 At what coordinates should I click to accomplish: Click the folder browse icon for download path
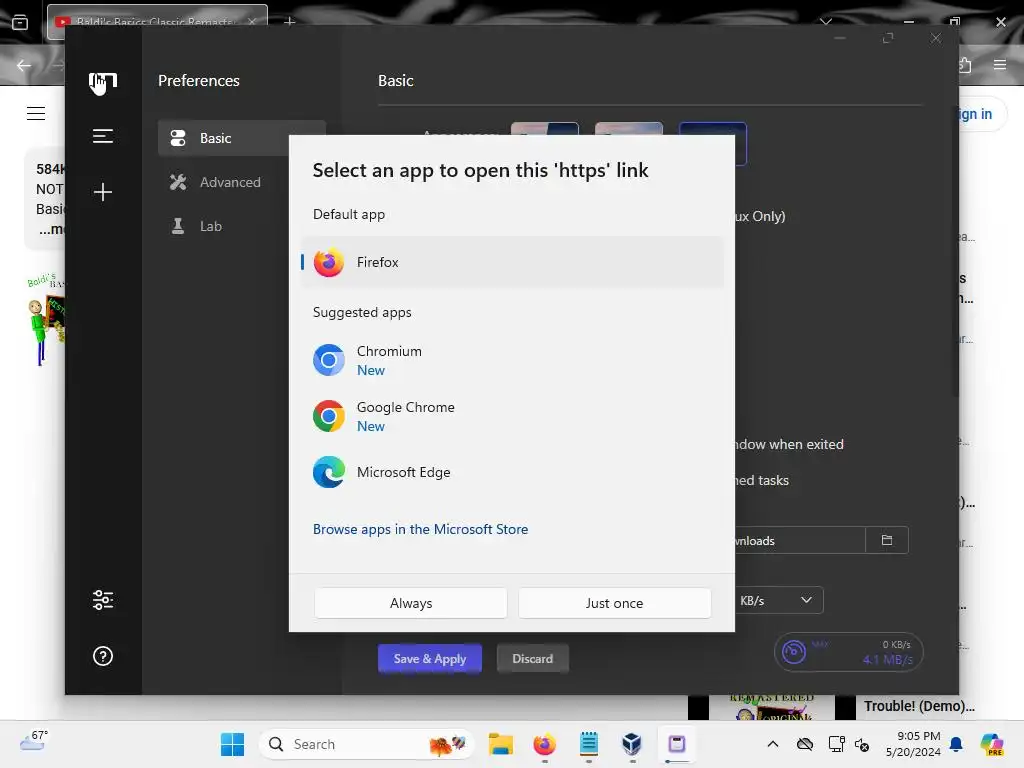click(x=886, y=540)
